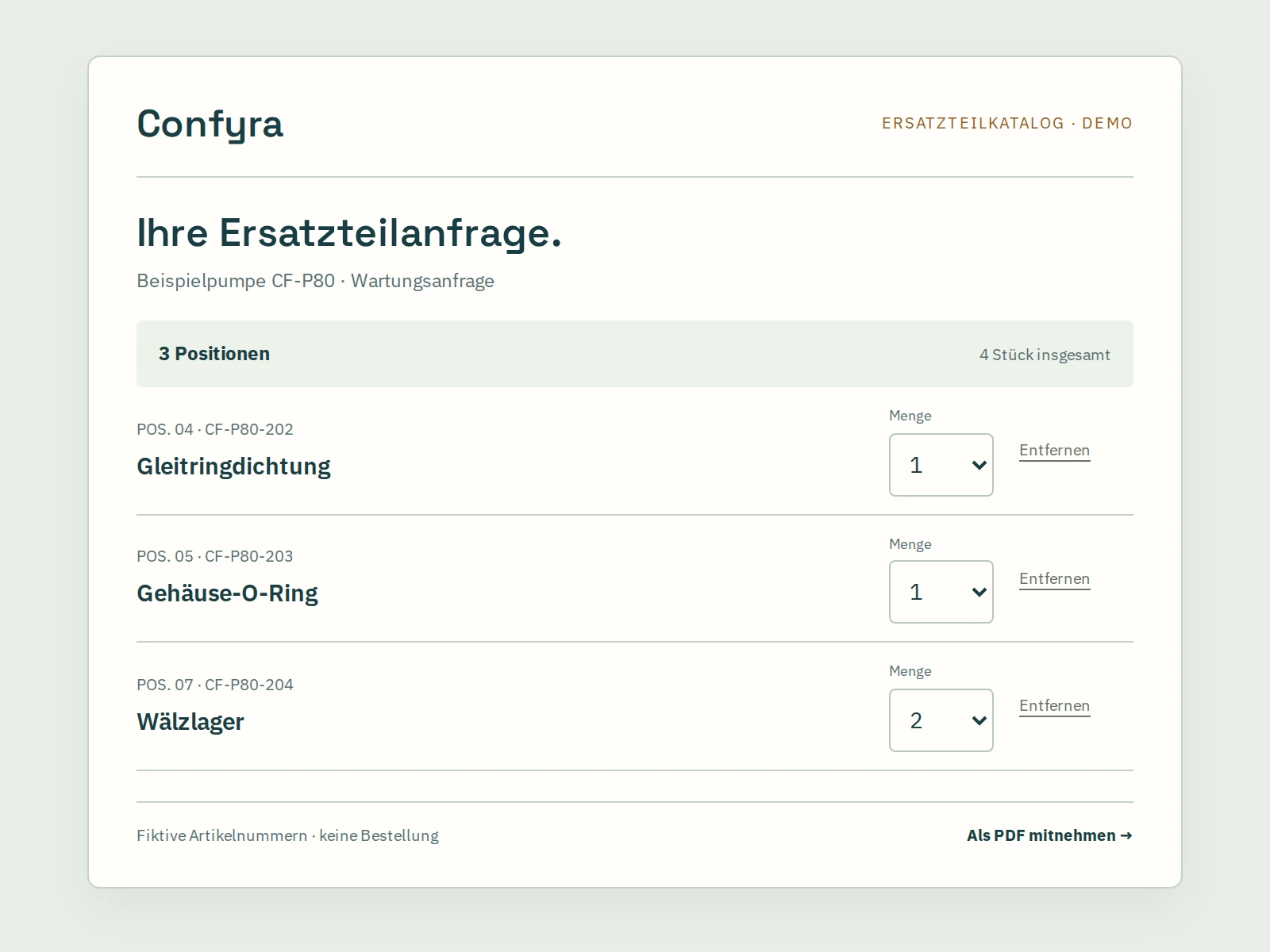1270x952 pixels.
Task: Click the Als PDF mitnehmen link
Action: pyautogui.click(x=1049, y=835)
